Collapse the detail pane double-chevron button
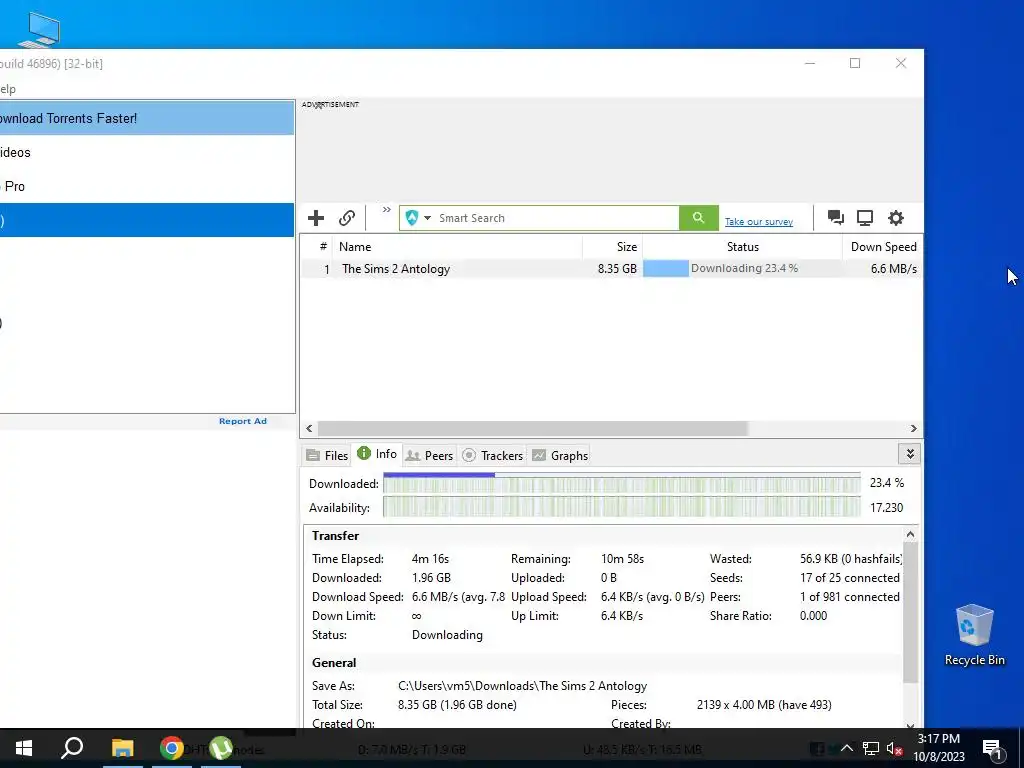This screenshot has width=1024, height=768. (910, 453)
